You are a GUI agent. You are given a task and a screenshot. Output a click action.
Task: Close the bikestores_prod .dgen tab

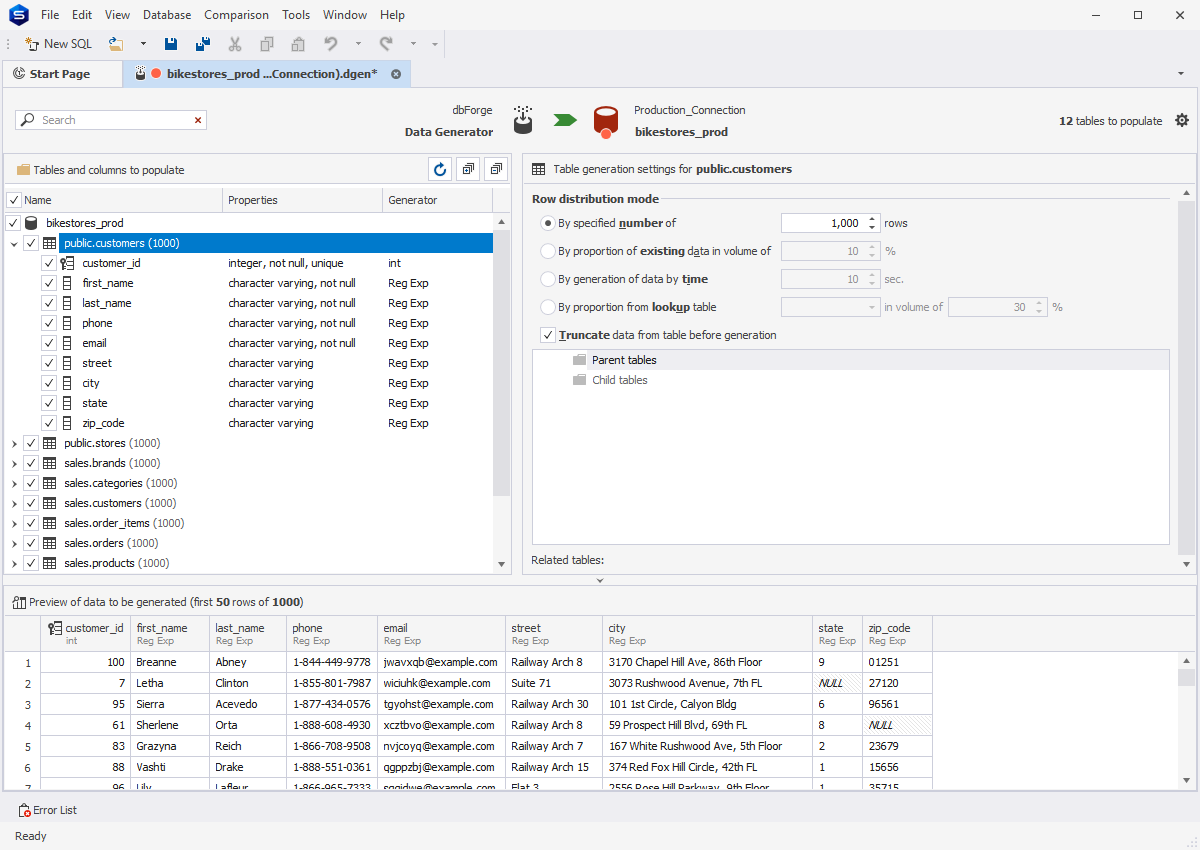pyautogui.click(x=396, y=74)
